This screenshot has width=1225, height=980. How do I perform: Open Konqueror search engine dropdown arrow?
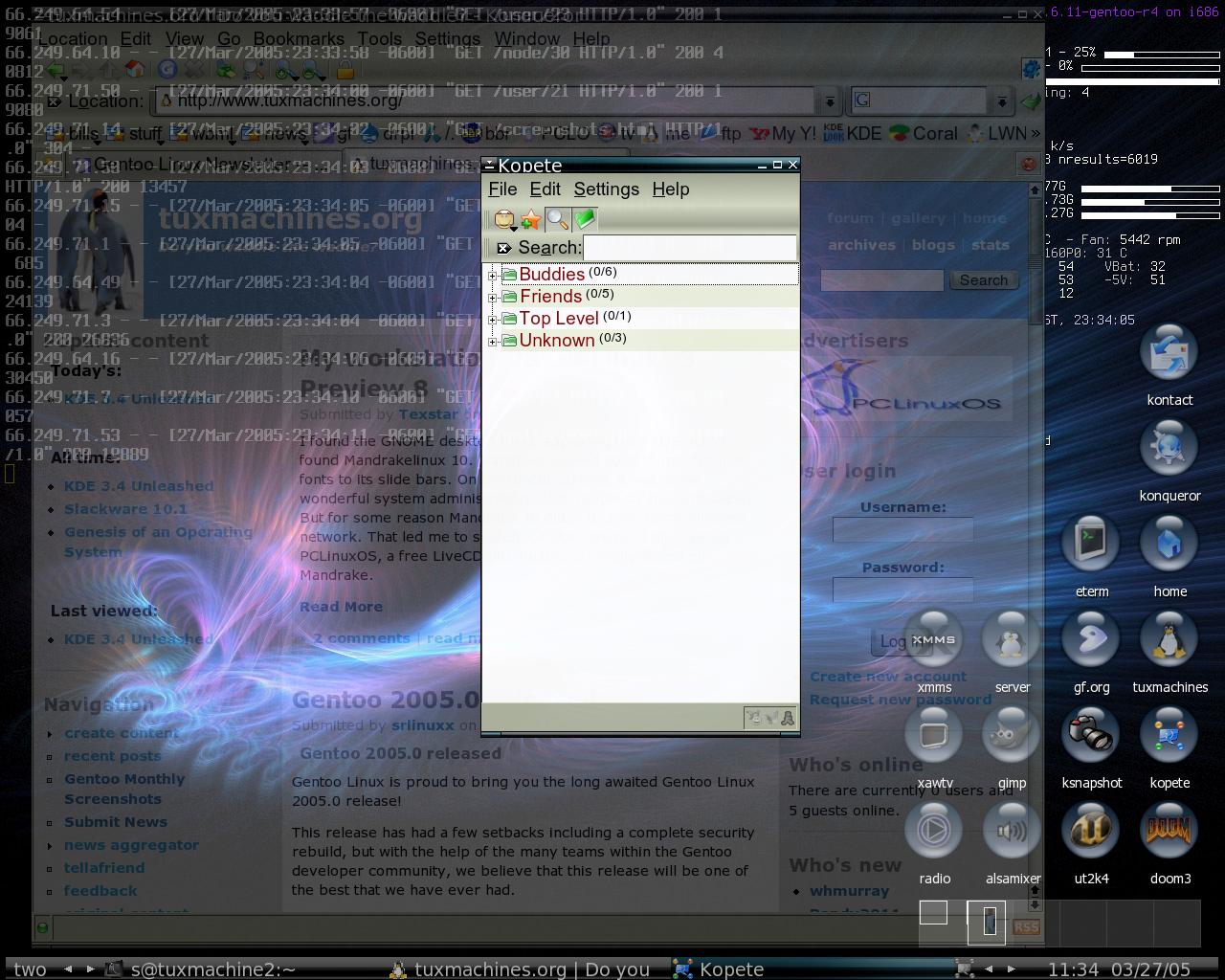point(1001,100)
